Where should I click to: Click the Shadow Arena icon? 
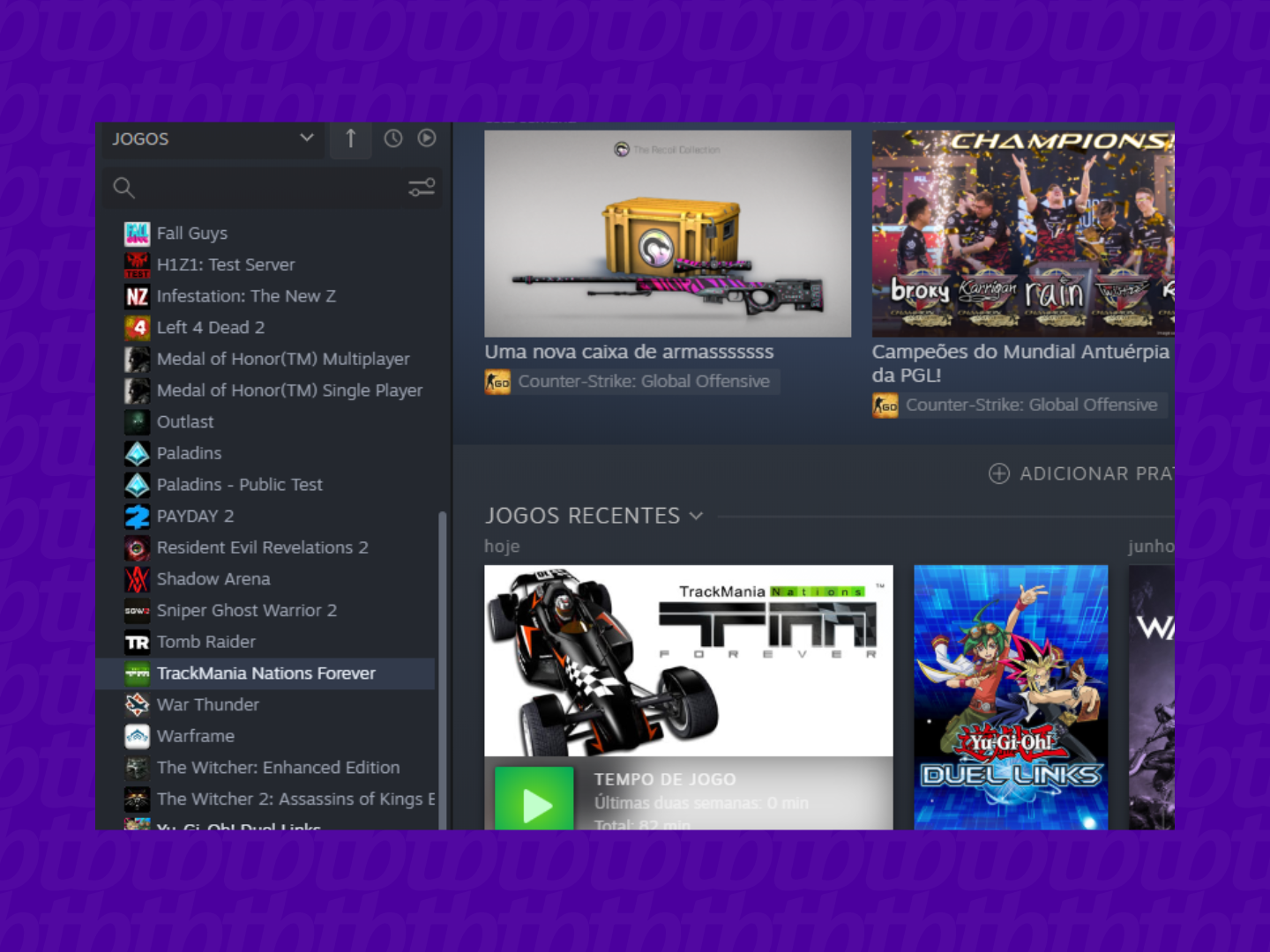coord(137,579)
